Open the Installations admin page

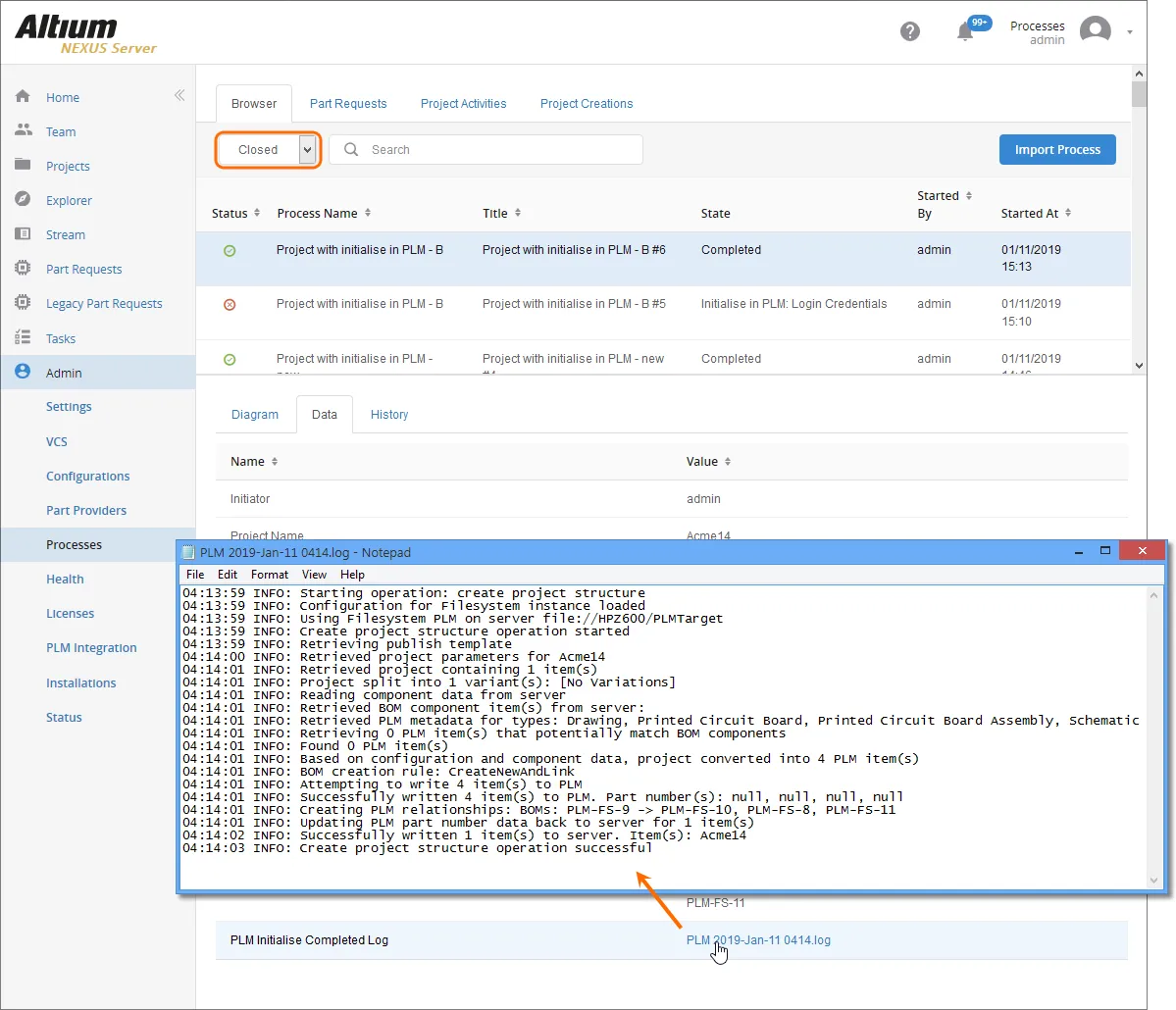click(x=81, y=683)
